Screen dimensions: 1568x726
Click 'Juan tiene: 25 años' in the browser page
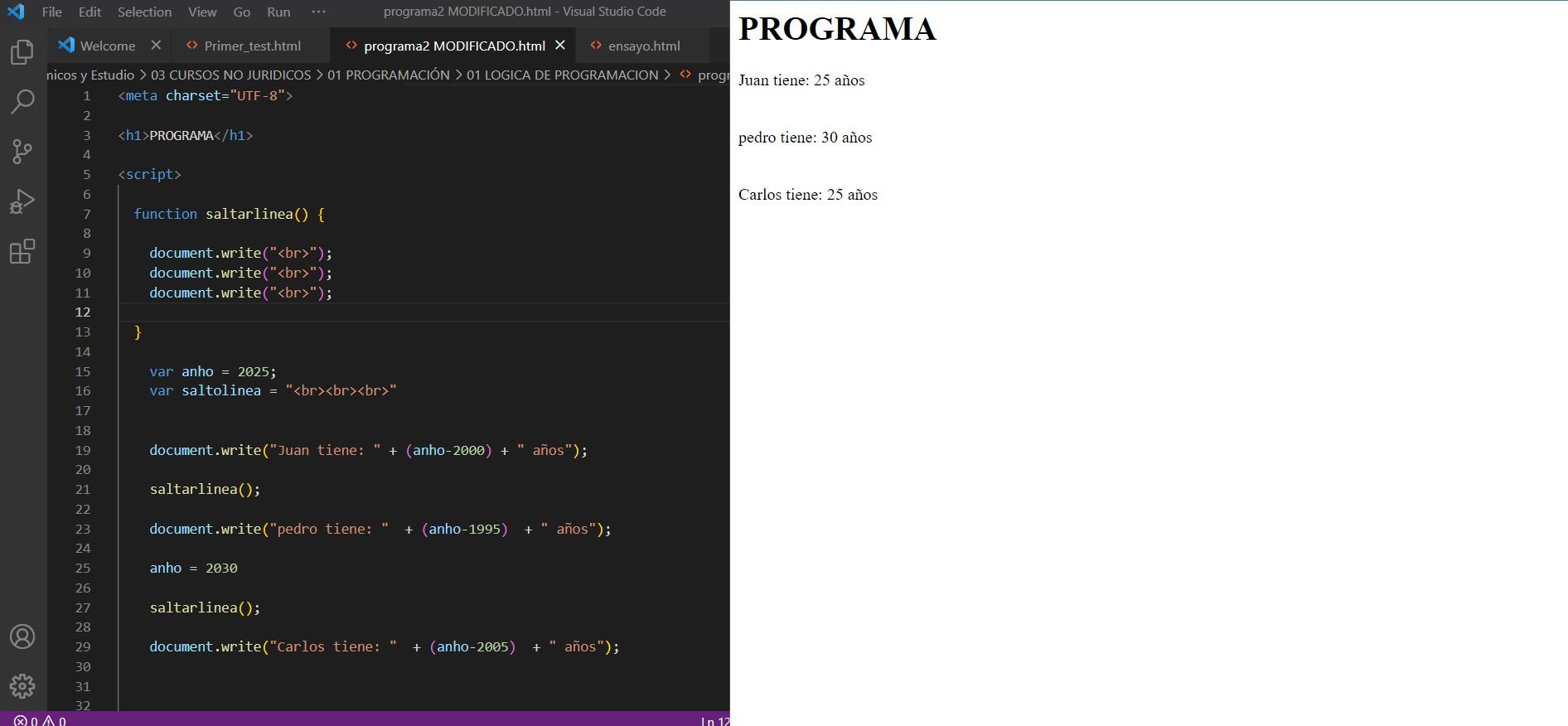tap(801, 80)
